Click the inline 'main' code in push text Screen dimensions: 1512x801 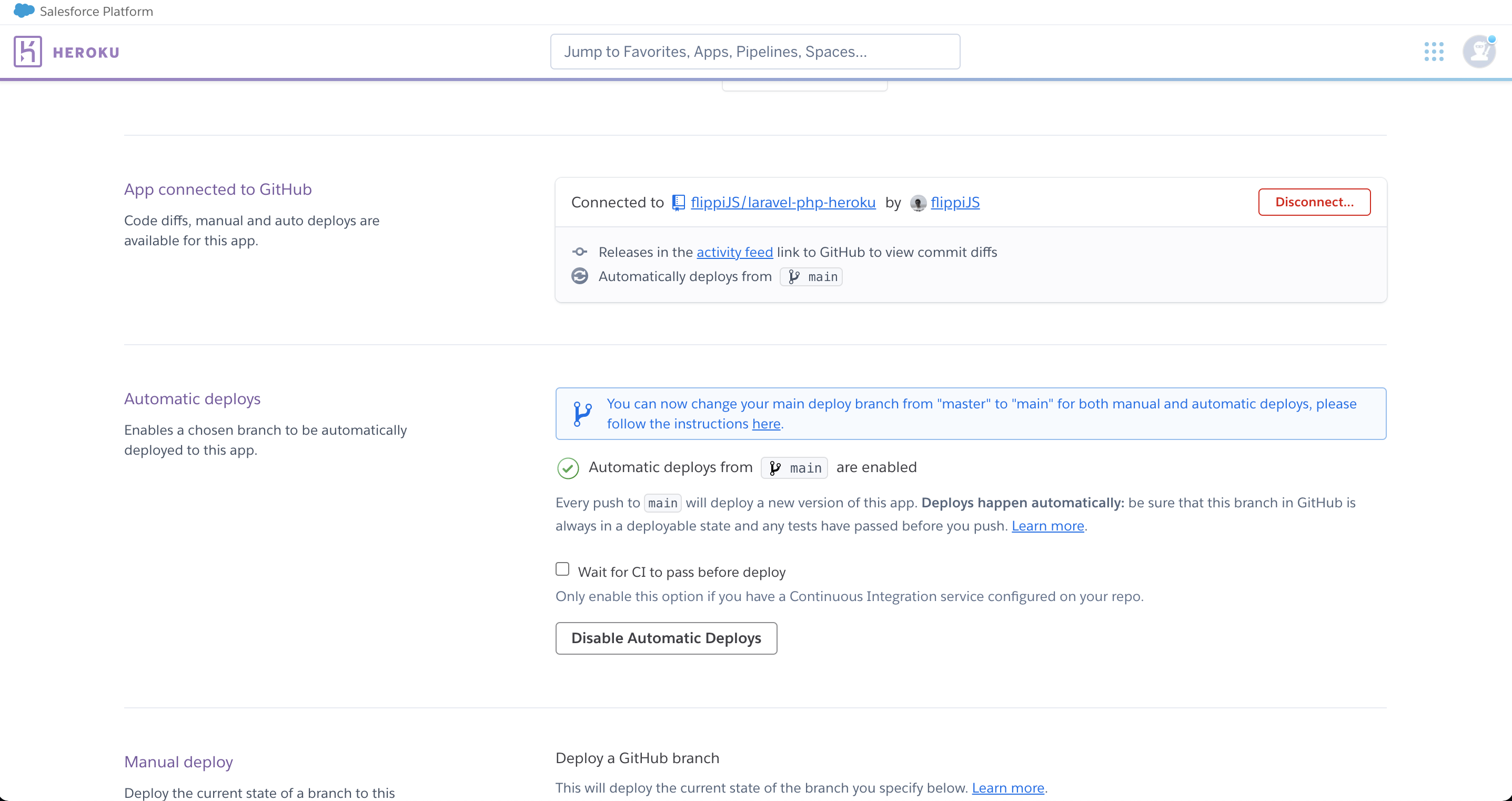(663, 503)
